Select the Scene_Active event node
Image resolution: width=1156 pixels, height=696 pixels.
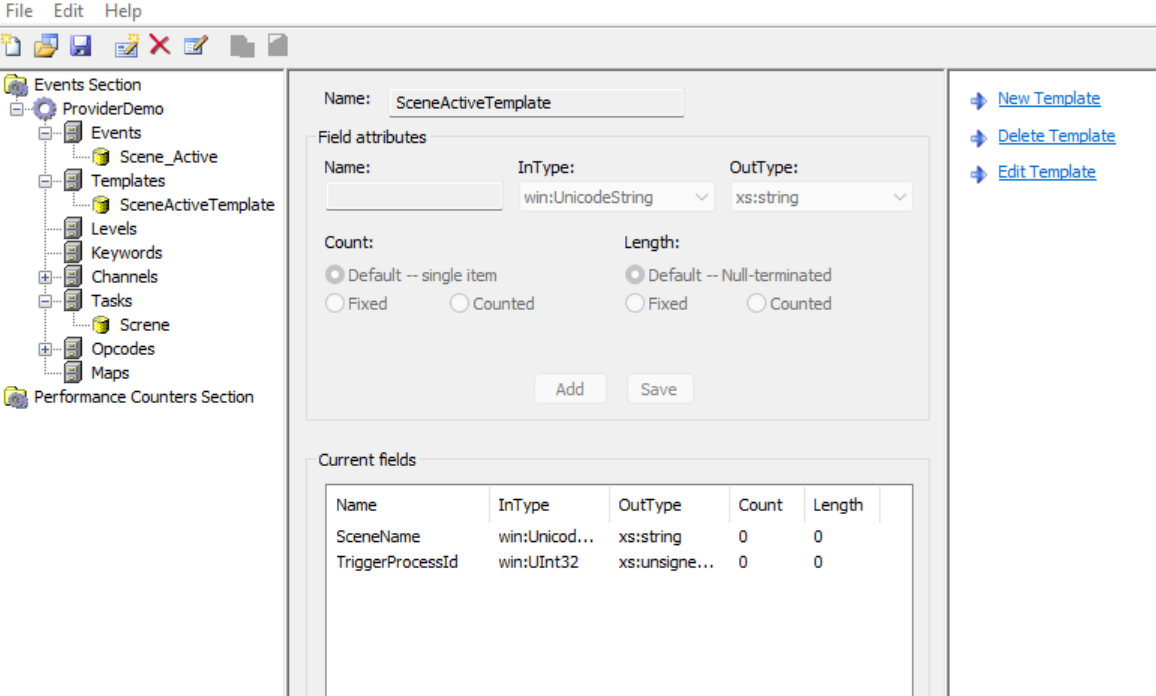click(x=168, y=156)
